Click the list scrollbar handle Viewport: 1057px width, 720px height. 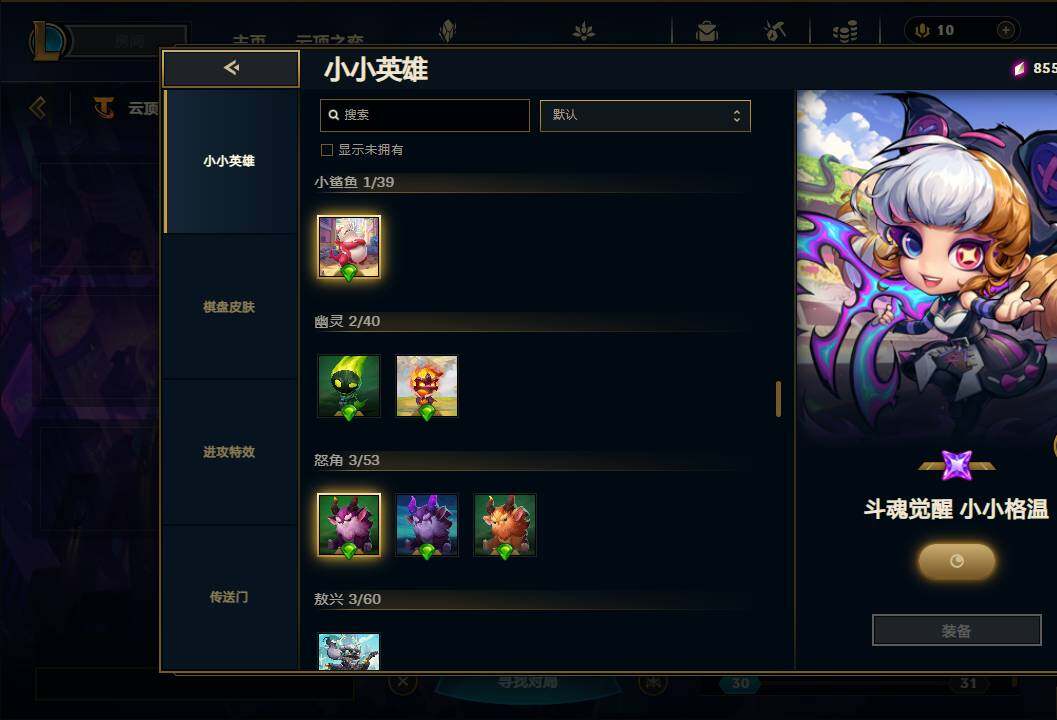click(778, 399)
